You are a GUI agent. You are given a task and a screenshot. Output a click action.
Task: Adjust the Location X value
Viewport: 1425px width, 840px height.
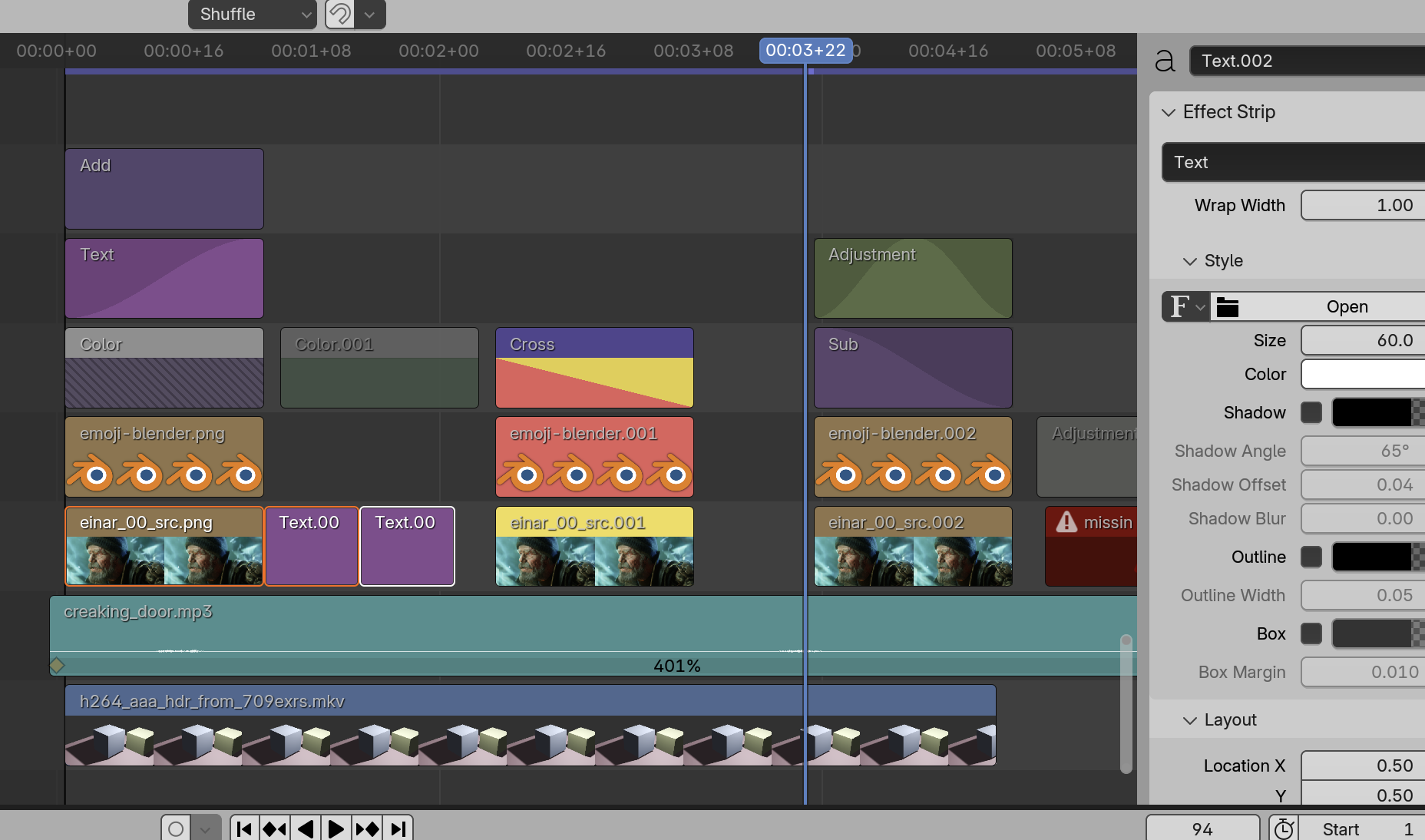1363,766
